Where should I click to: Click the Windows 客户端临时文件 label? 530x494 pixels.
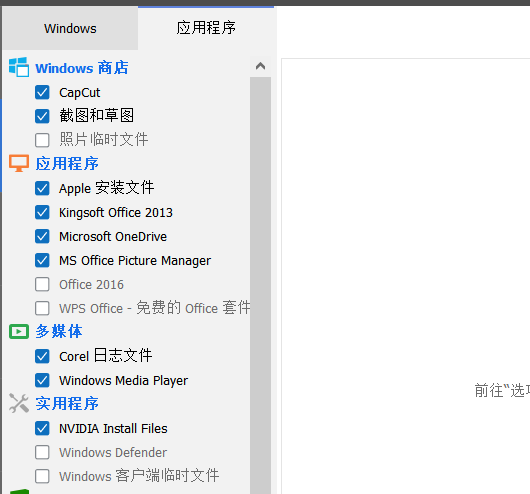coord(139,476)
